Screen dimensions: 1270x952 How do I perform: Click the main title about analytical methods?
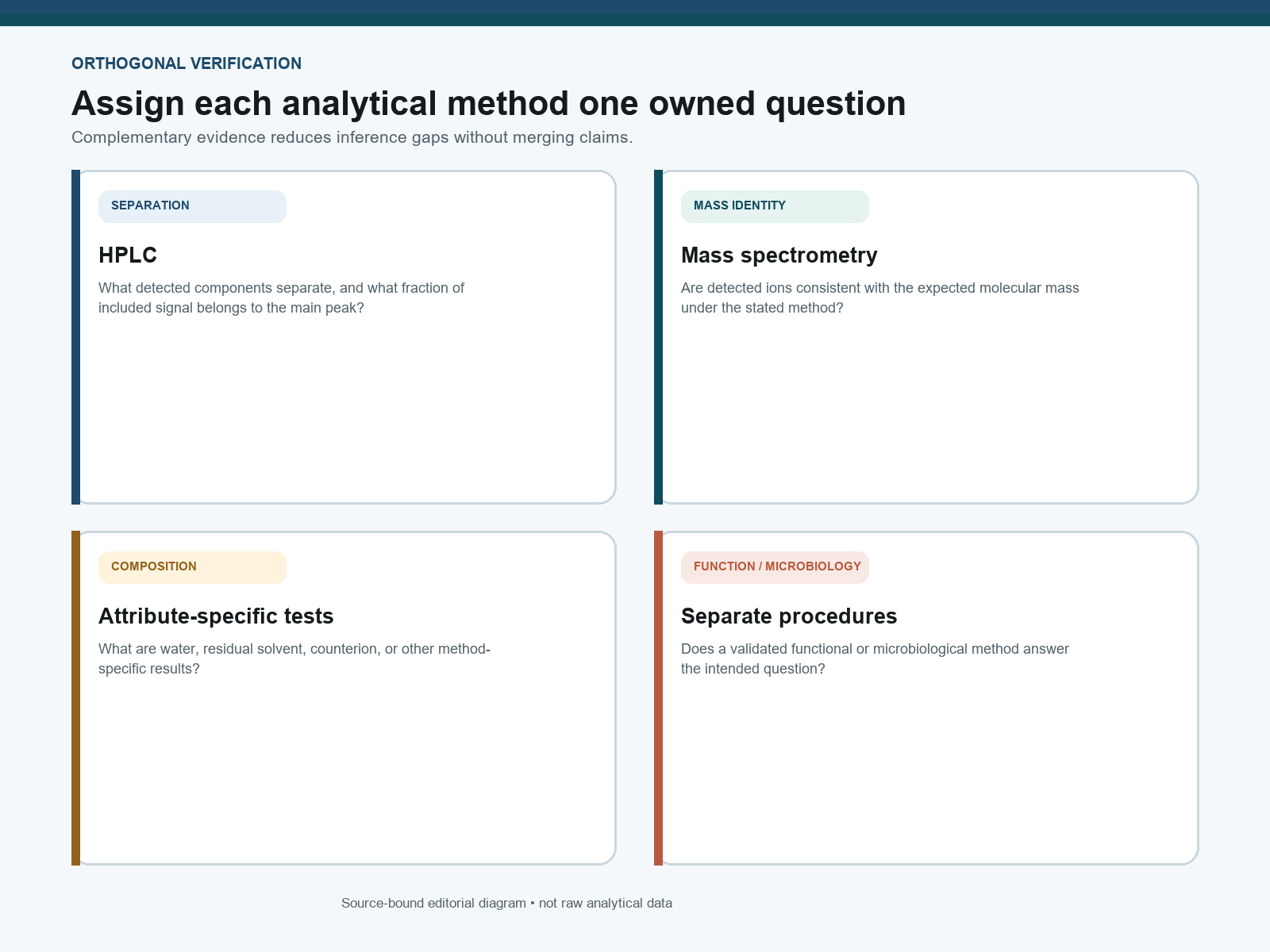[489, 103]
